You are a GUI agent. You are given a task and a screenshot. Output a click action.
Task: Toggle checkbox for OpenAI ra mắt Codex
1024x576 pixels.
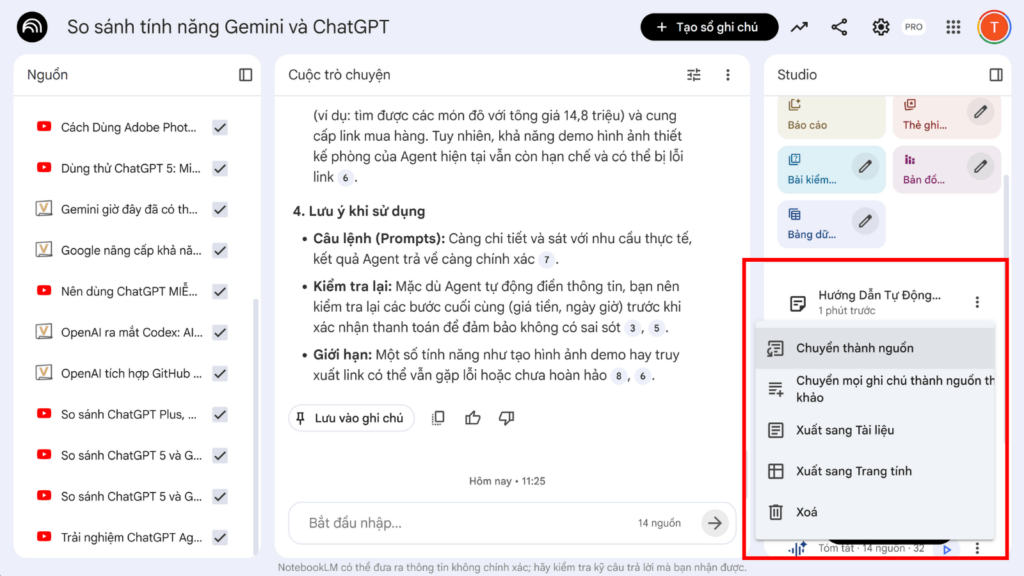pos(220,332)
